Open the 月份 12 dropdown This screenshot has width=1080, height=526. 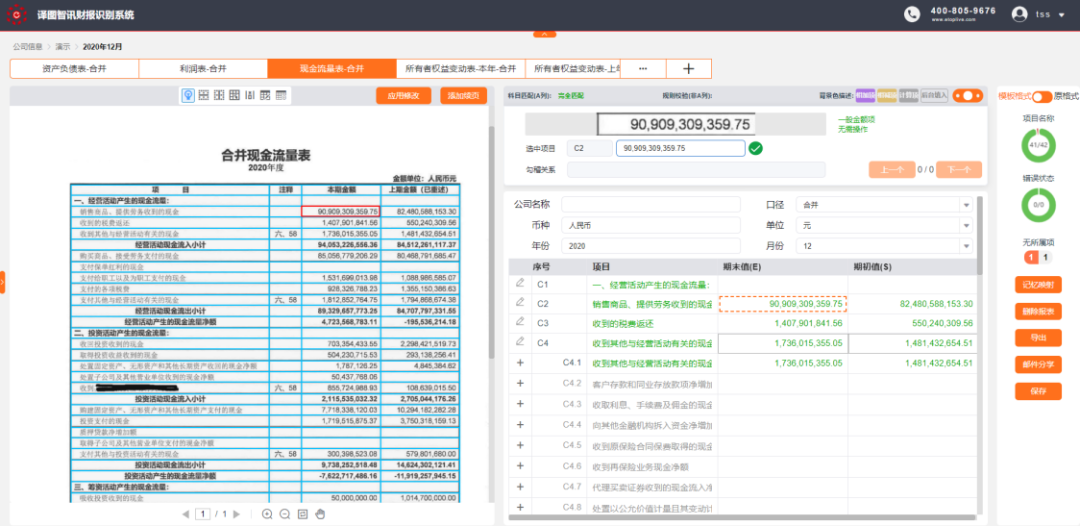(884, 246)
